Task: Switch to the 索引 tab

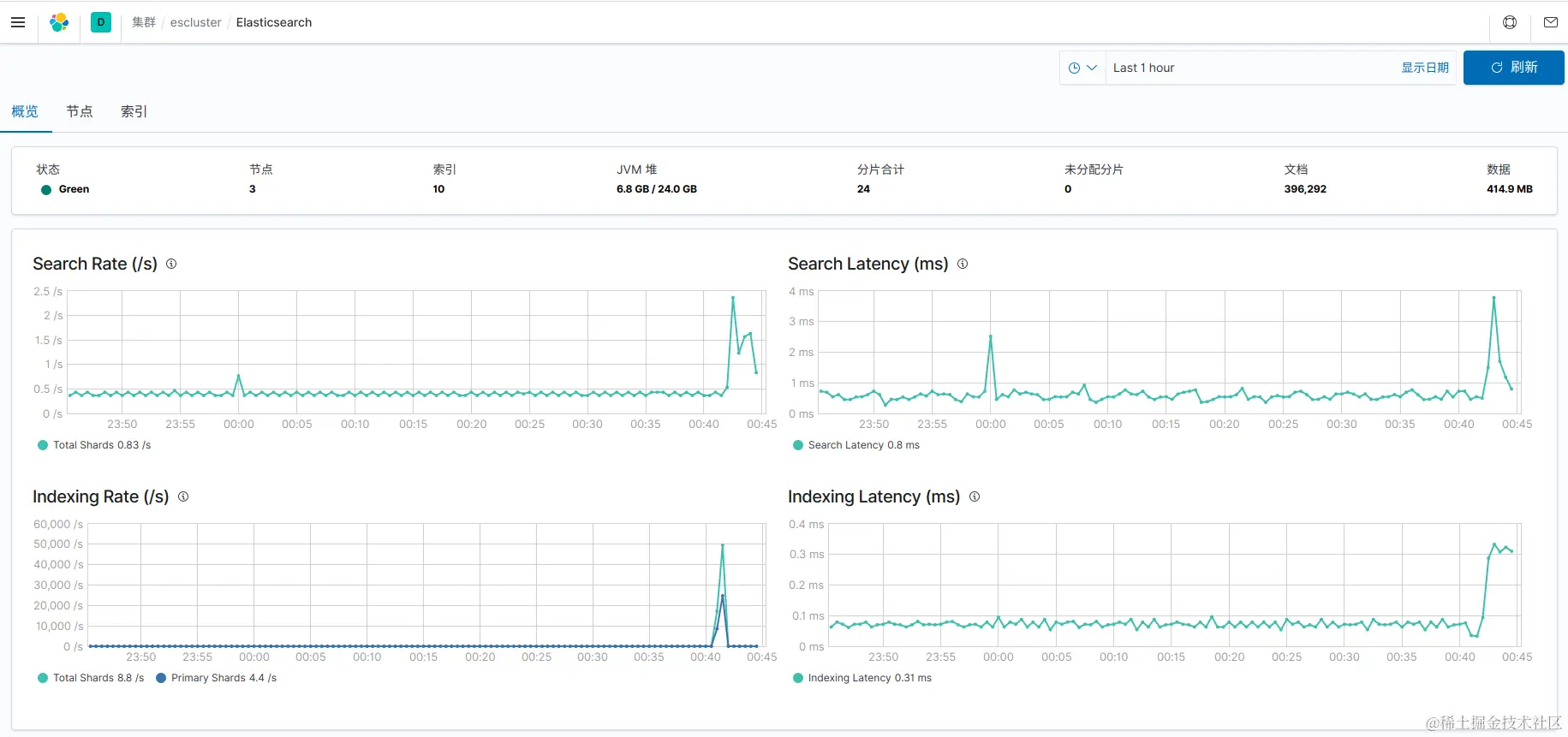Action: point(134,111)
